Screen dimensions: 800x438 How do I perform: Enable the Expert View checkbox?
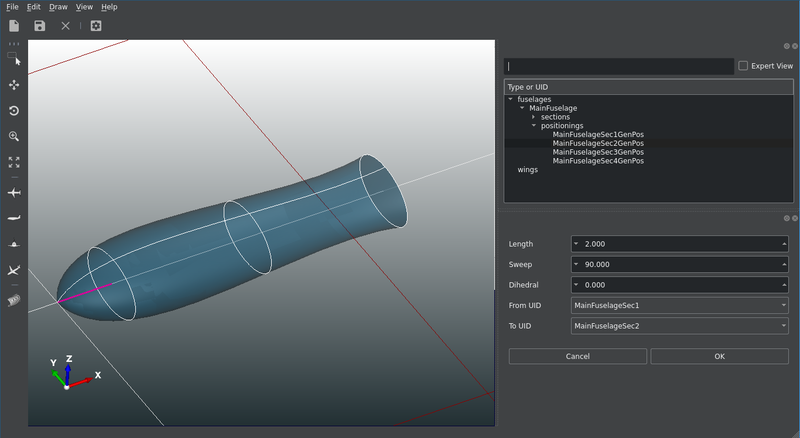(742, 66)
